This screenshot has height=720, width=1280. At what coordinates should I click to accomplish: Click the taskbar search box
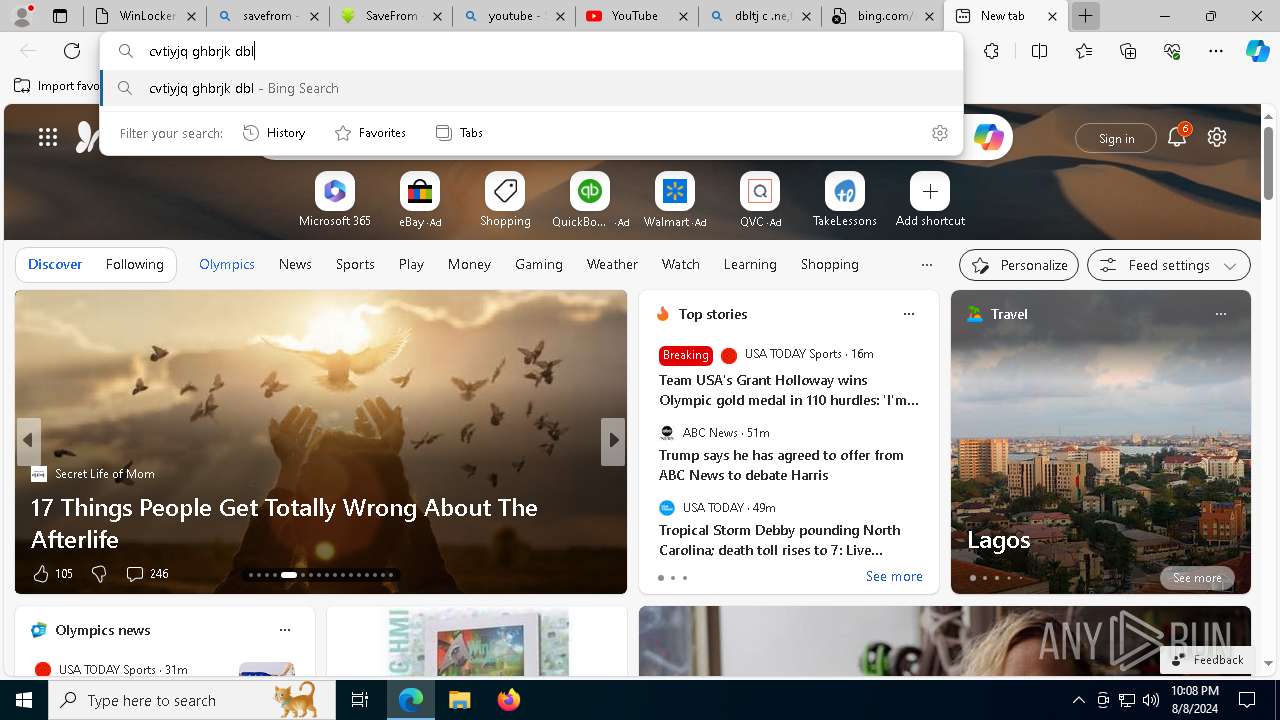pos(192,700)
